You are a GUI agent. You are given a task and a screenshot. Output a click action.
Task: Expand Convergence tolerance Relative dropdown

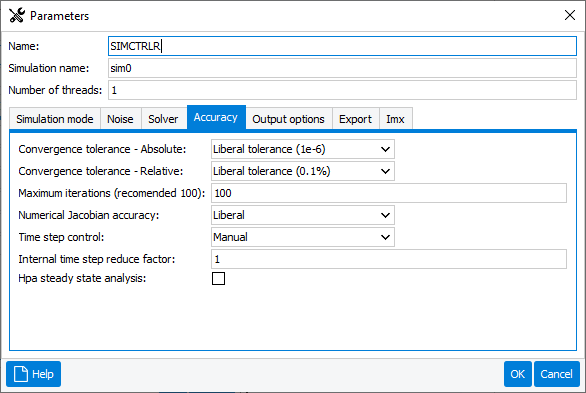[x=303, y=171]
